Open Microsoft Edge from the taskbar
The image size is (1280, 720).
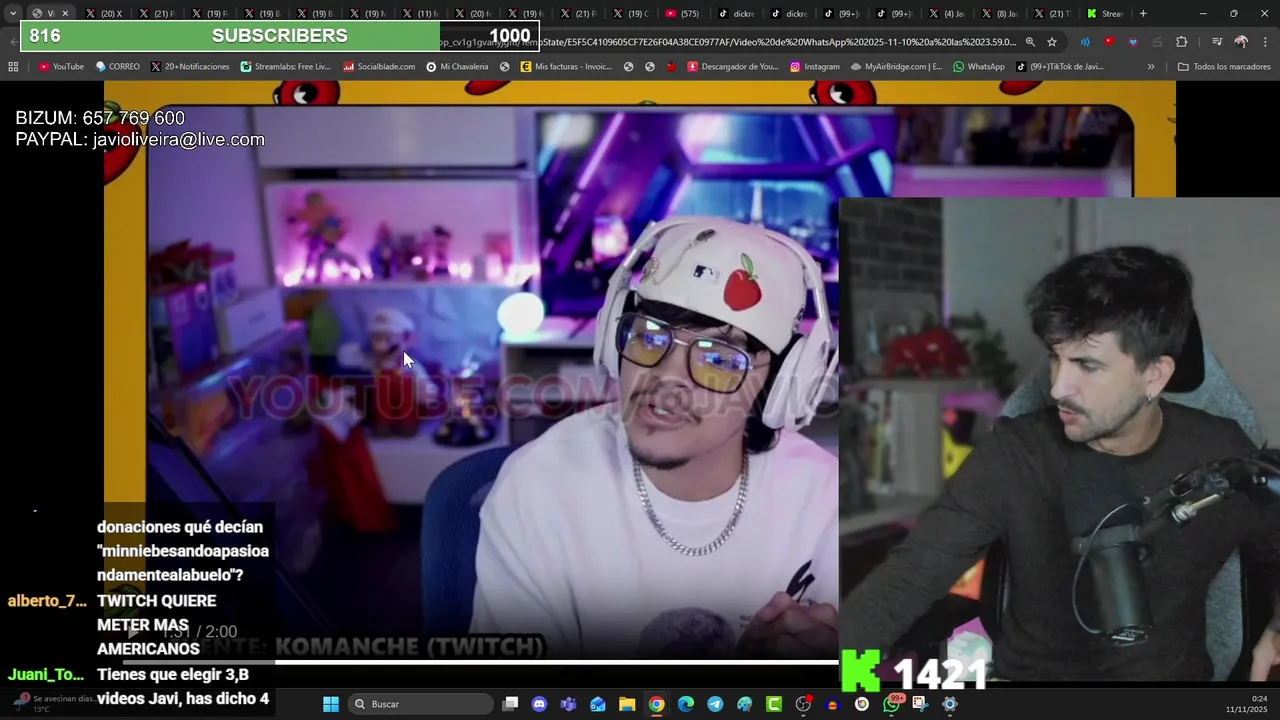[686, 704]
